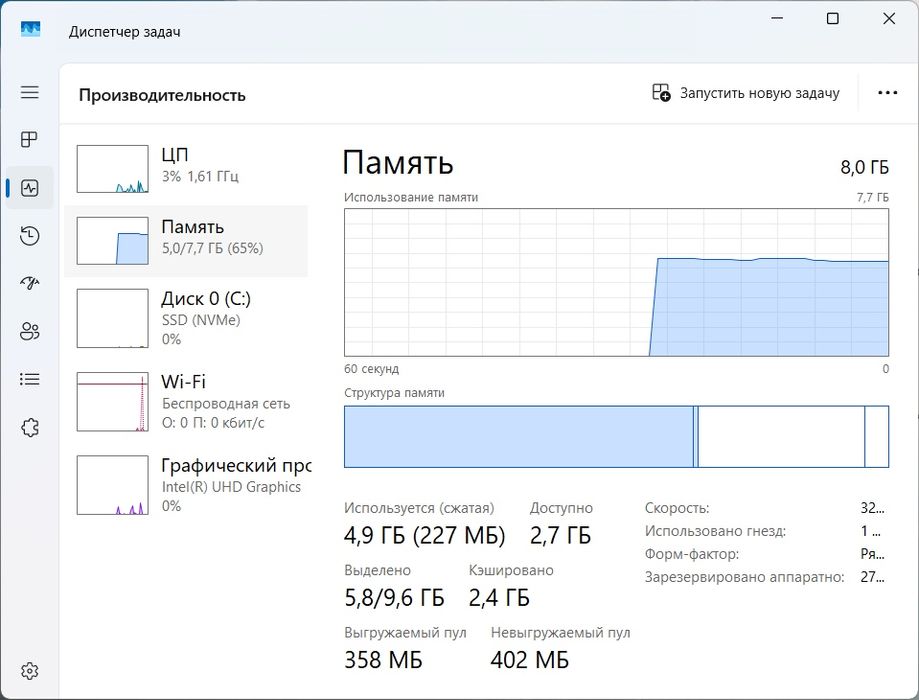
Task: Click the Wi-Fi mini graph thumbnail
Action: [113, 402]
